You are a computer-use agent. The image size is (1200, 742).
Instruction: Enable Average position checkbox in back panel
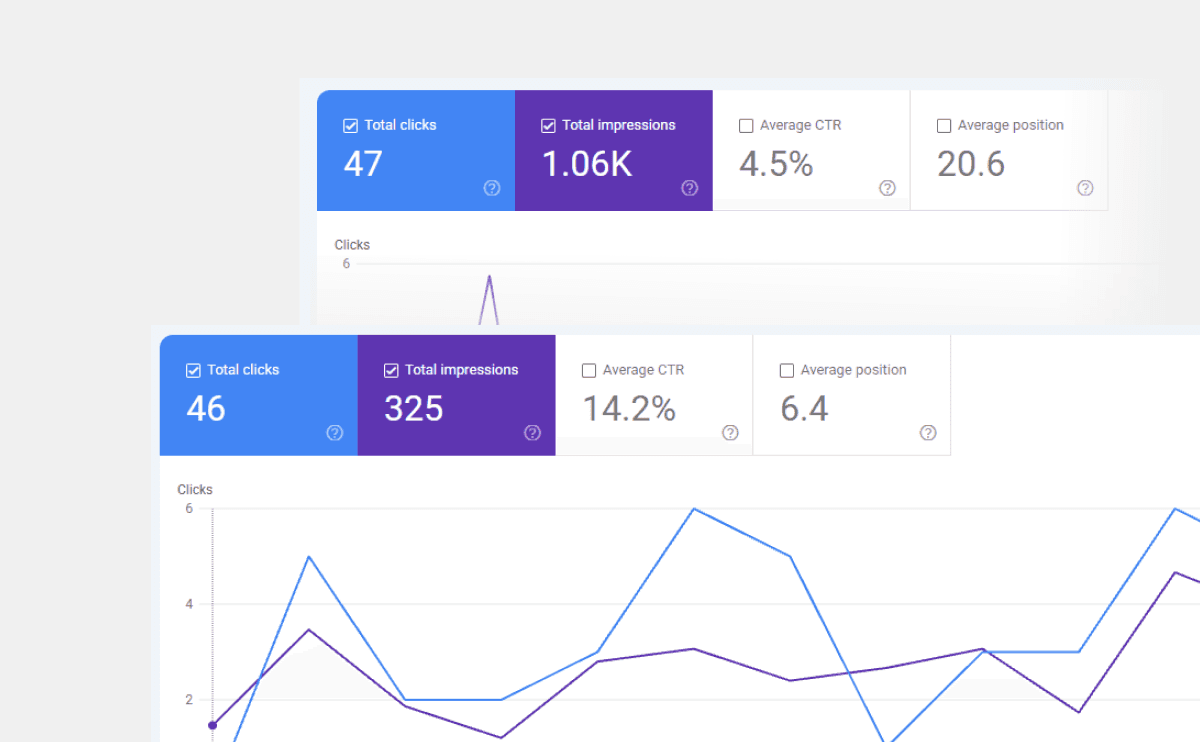[944, 126]
